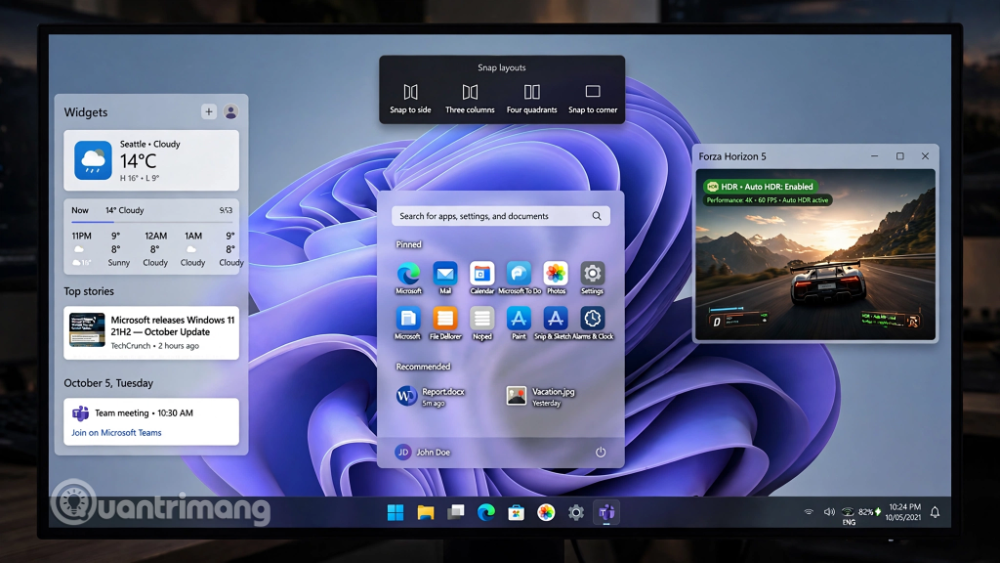
Task: Launch the pinned Calendar app
Action: click(482, 274)
